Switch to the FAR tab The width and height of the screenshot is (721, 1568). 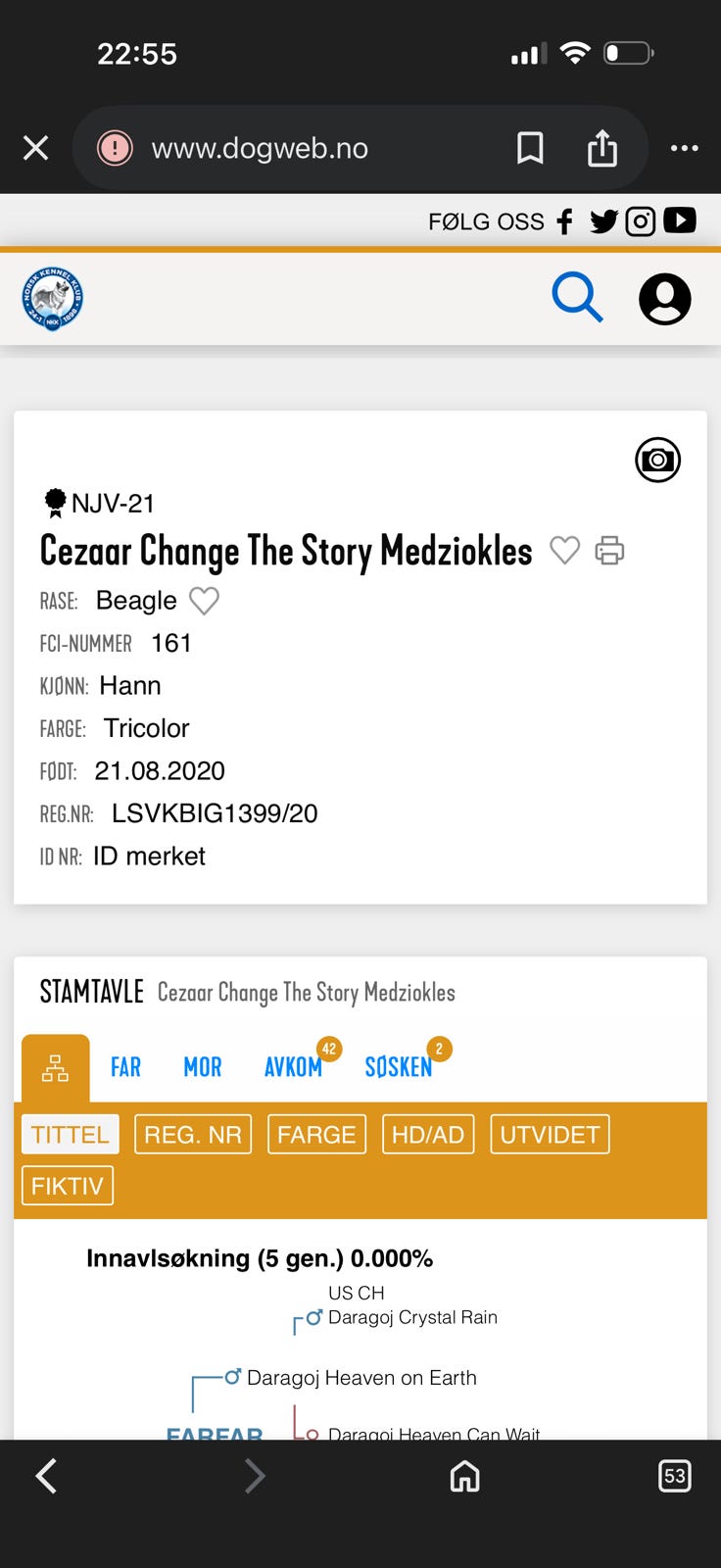pyautogui.click(x=125, y=1067)
